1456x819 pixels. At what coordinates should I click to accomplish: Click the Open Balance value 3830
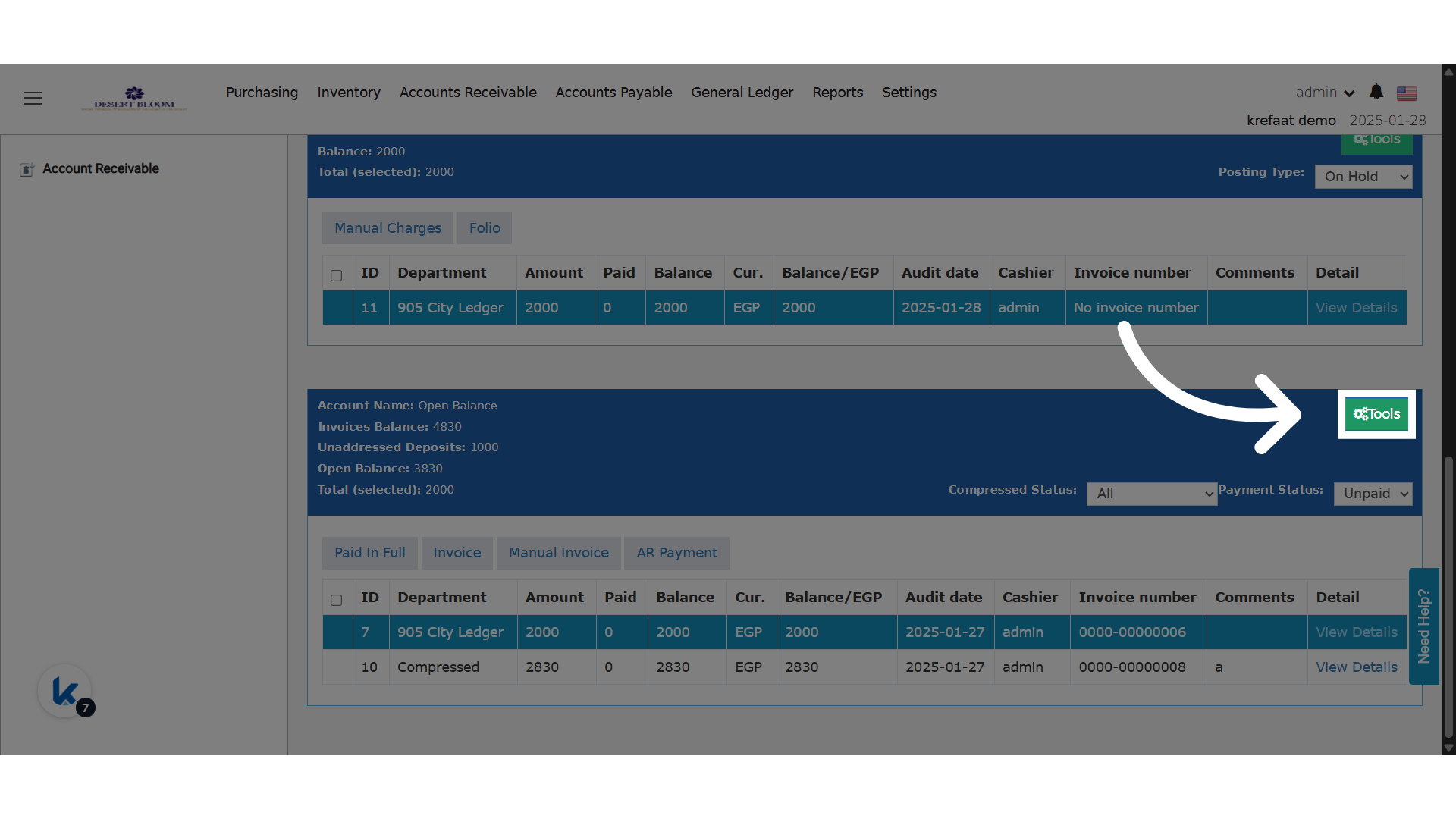coord(428,469)
